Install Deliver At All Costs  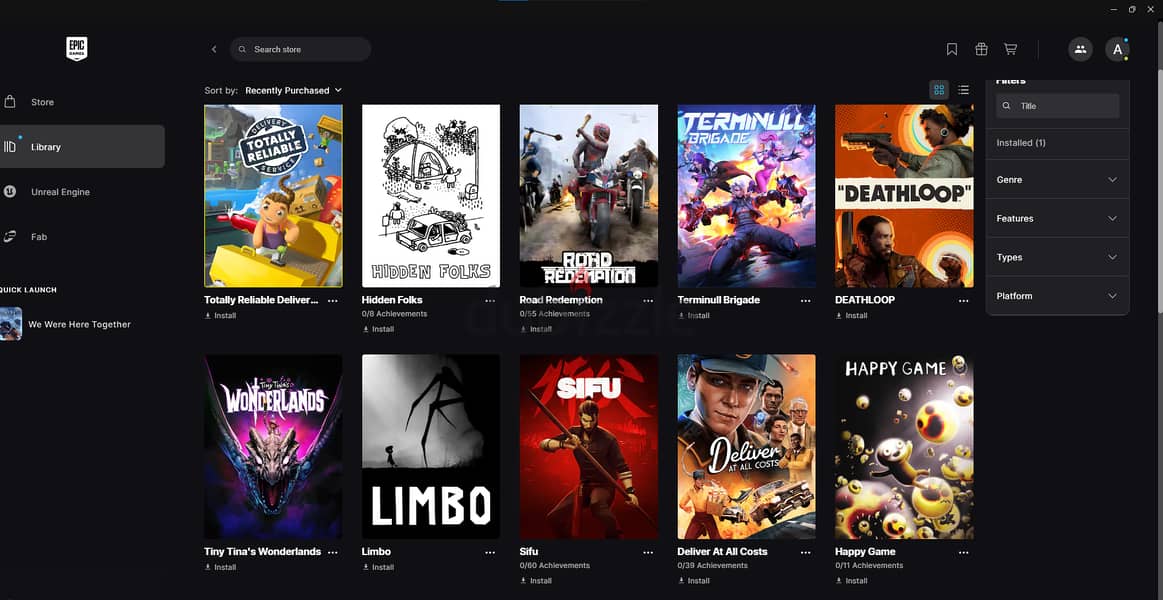[x=693, y=580]
